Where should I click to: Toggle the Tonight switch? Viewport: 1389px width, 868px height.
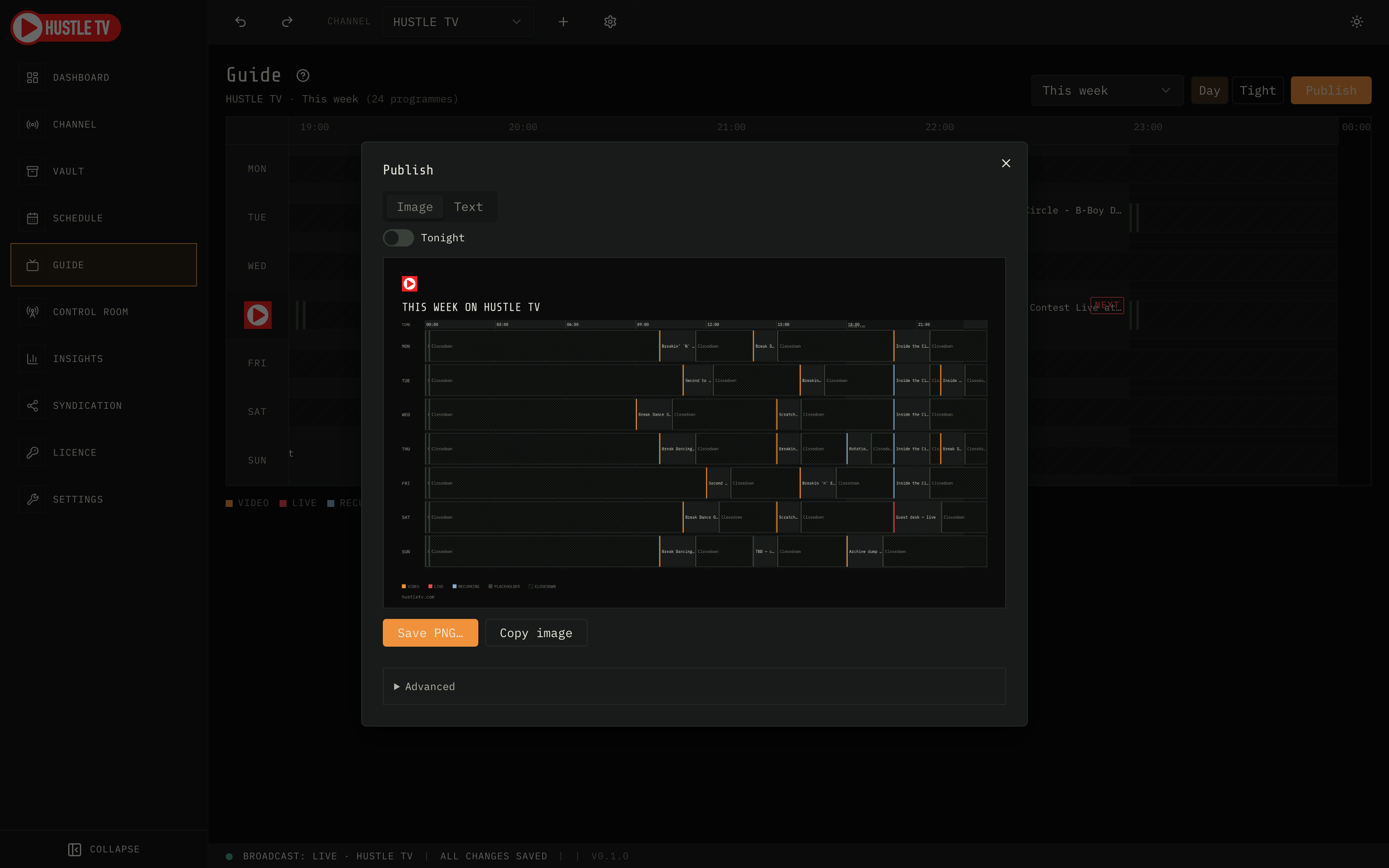[x=398, y=238]
